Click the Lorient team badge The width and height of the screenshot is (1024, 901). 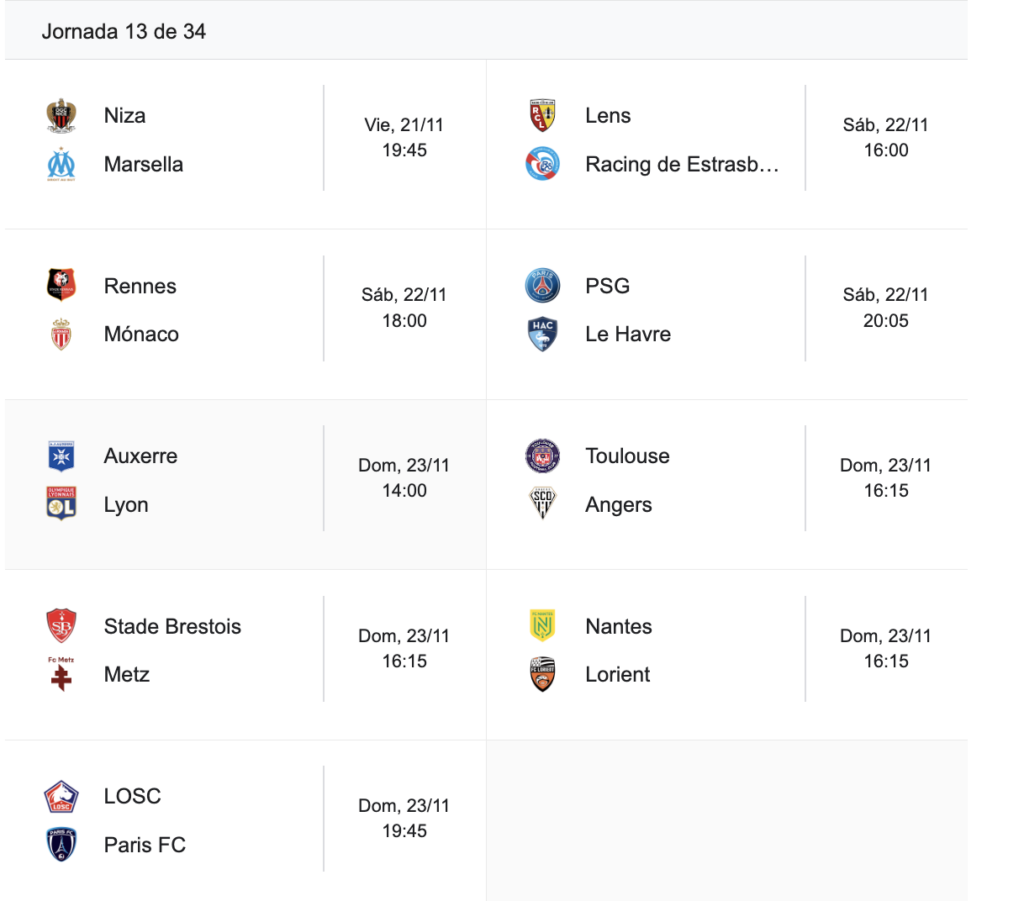[x=543, y=674]
